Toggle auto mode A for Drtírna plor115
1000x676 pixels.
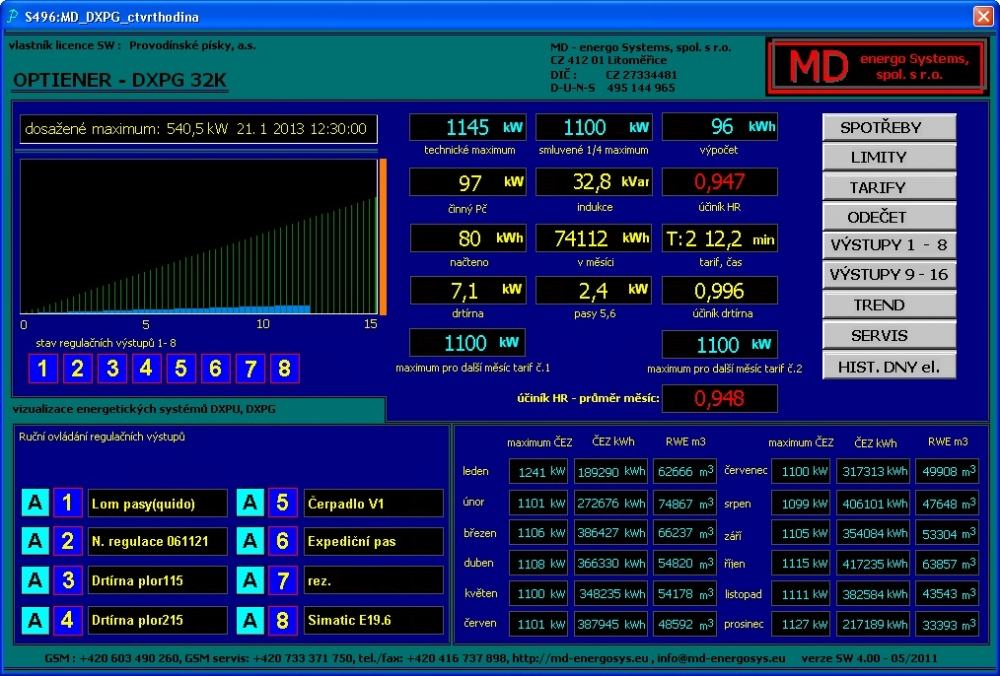pyautogui.click(x=35, y=580)
